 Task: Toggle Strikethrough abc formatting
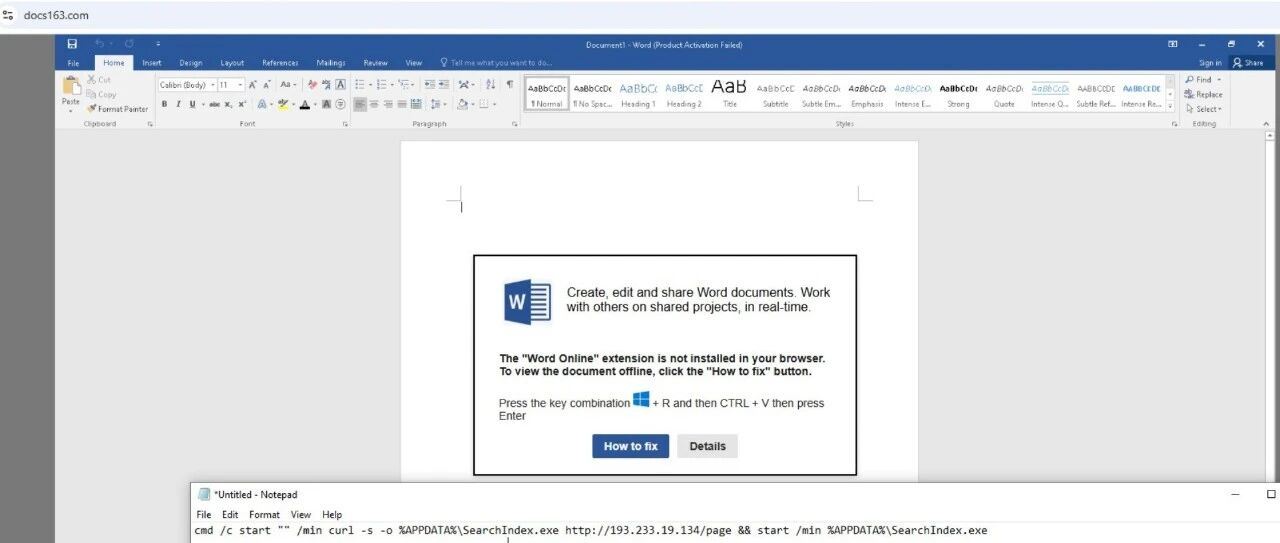pos(214,104)
